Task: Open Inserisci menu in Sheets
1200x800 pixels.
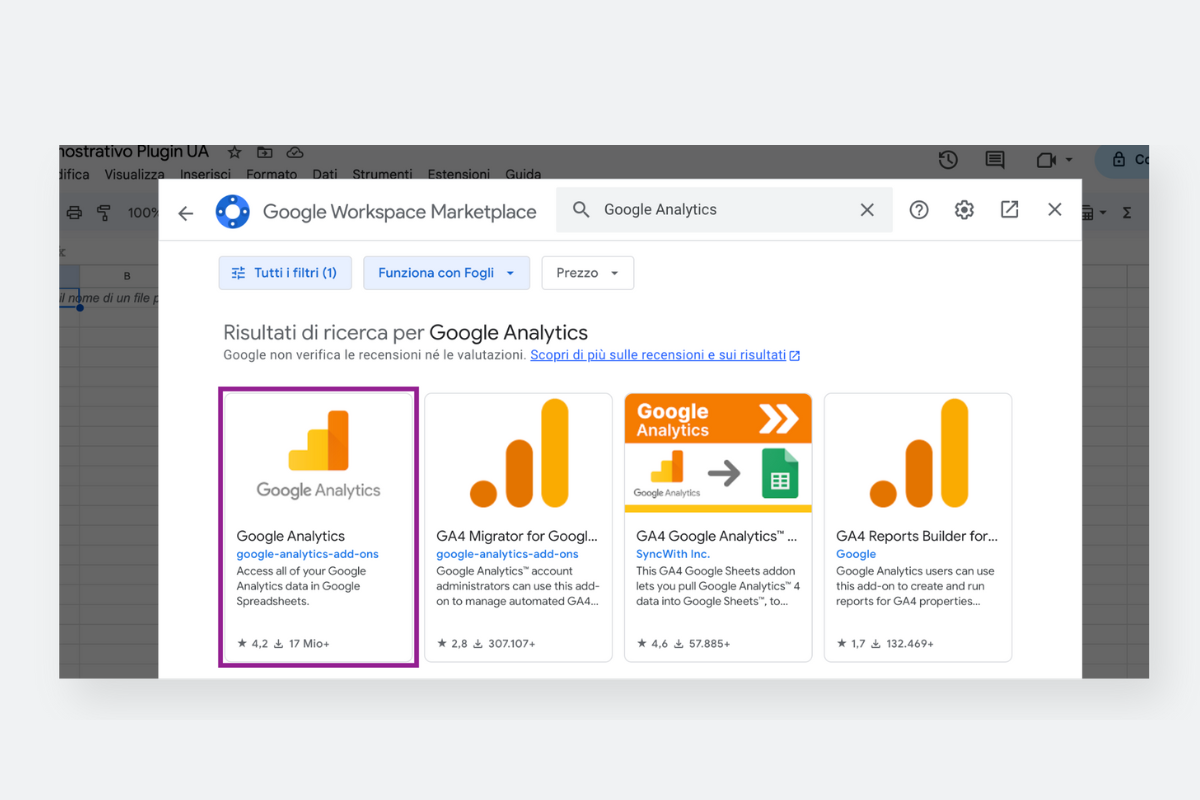Action: click(x=205, y=174)
